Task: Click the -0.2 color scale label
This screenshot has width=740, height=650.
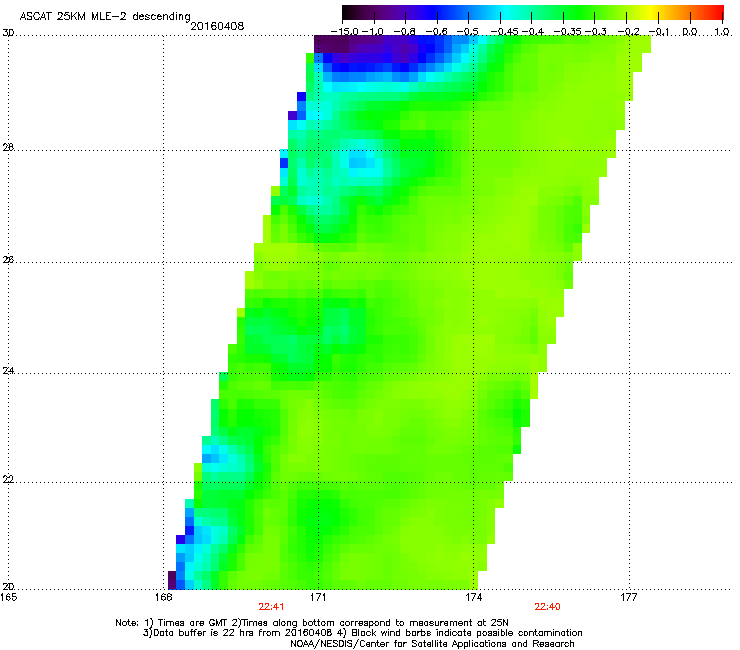Action: pyautogui.click(x=629, y=32)
